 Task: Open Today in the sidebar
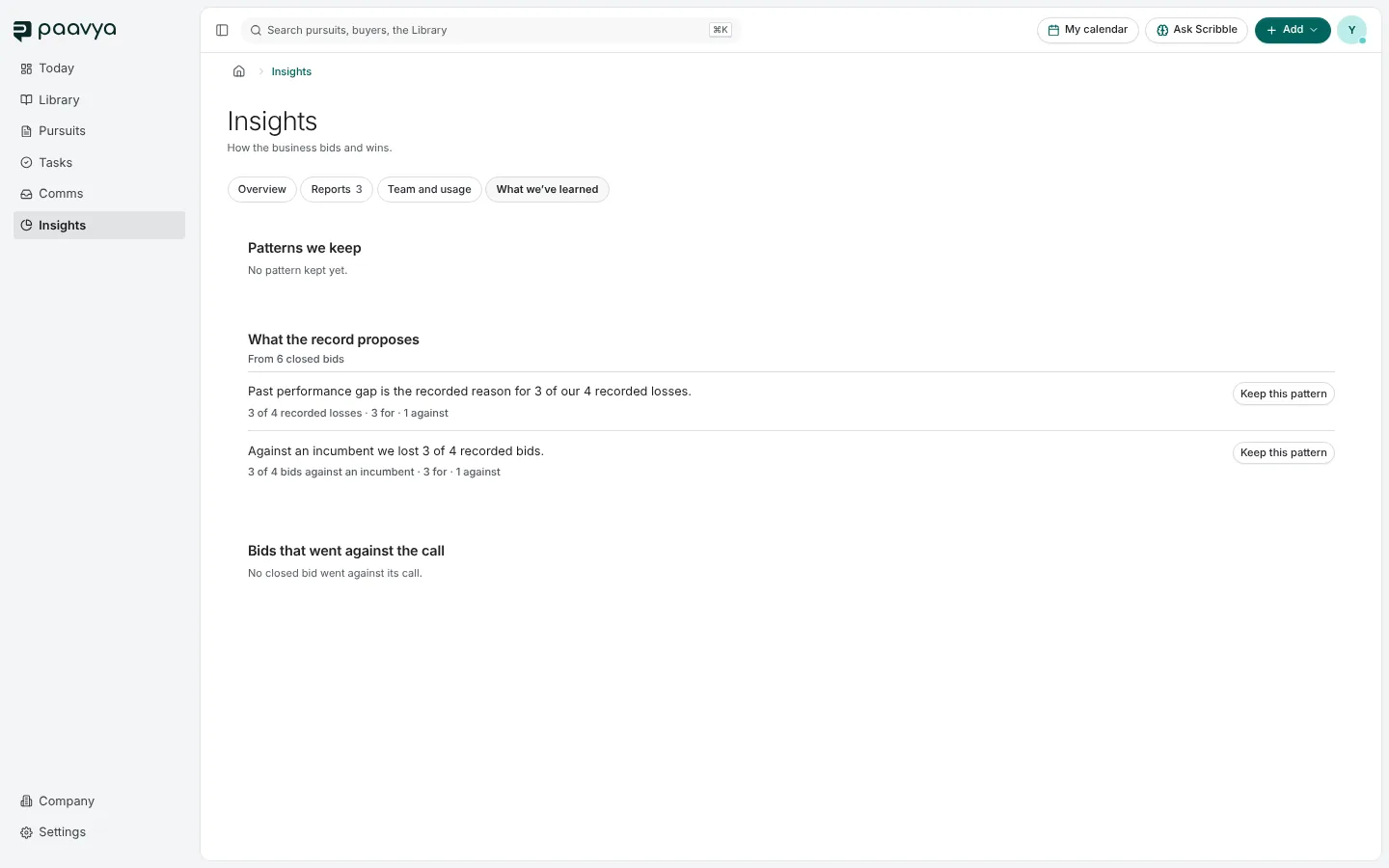coord(99,68)
